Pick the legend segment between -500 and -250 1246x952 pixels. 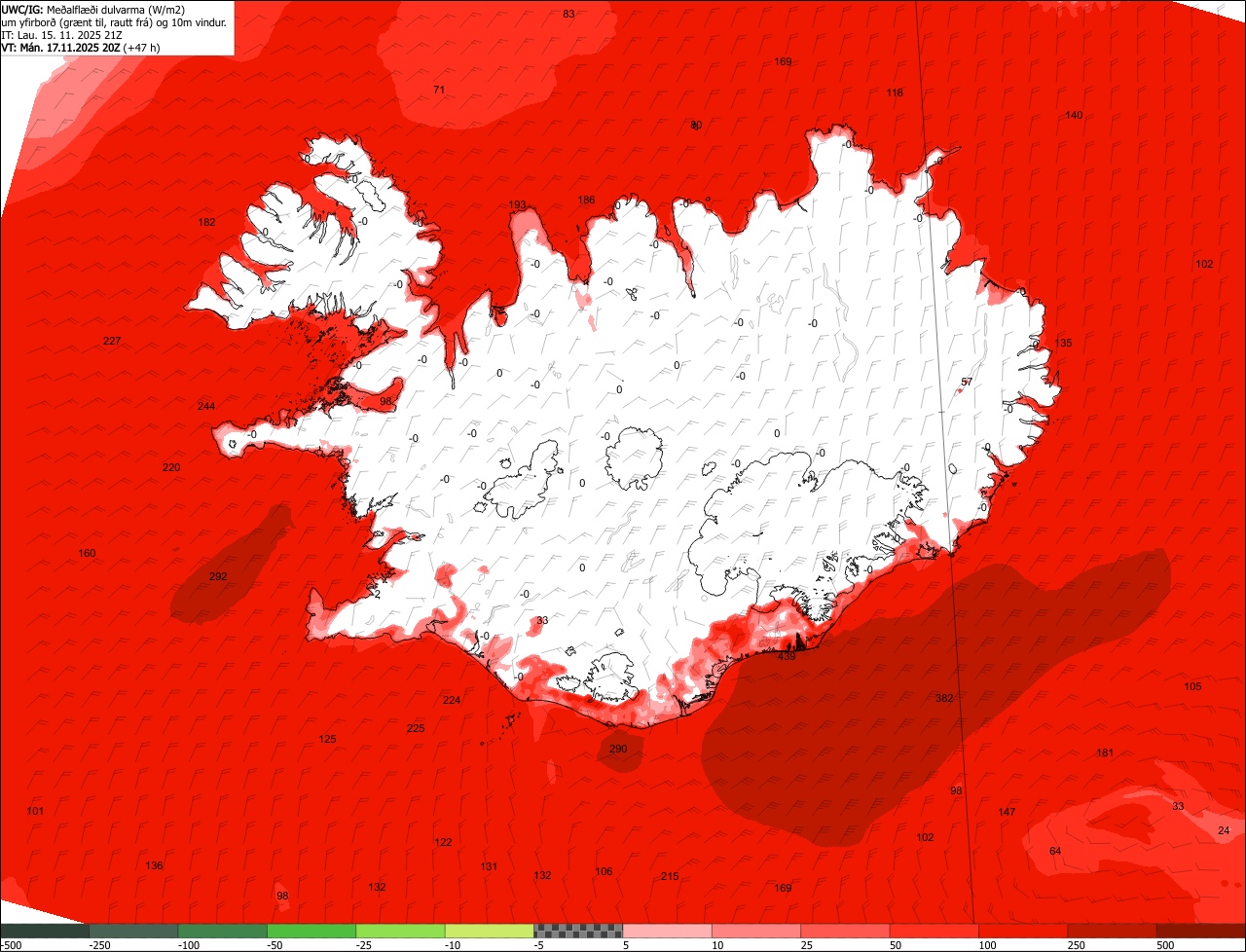pos(45,931)
